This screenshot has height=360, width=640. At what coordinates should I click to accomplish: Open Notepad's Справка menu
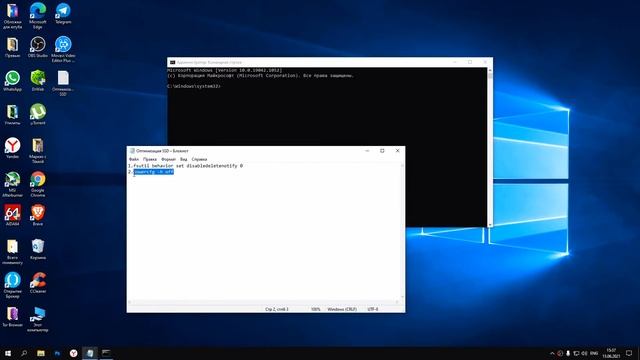199,159
